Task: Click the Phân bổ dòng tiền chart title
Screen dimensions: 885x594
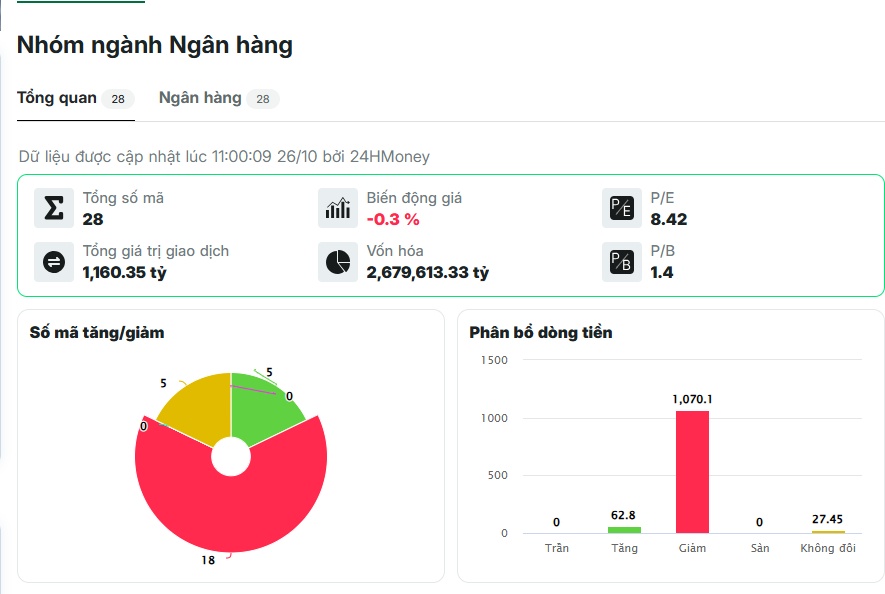Action: [541, 333]
